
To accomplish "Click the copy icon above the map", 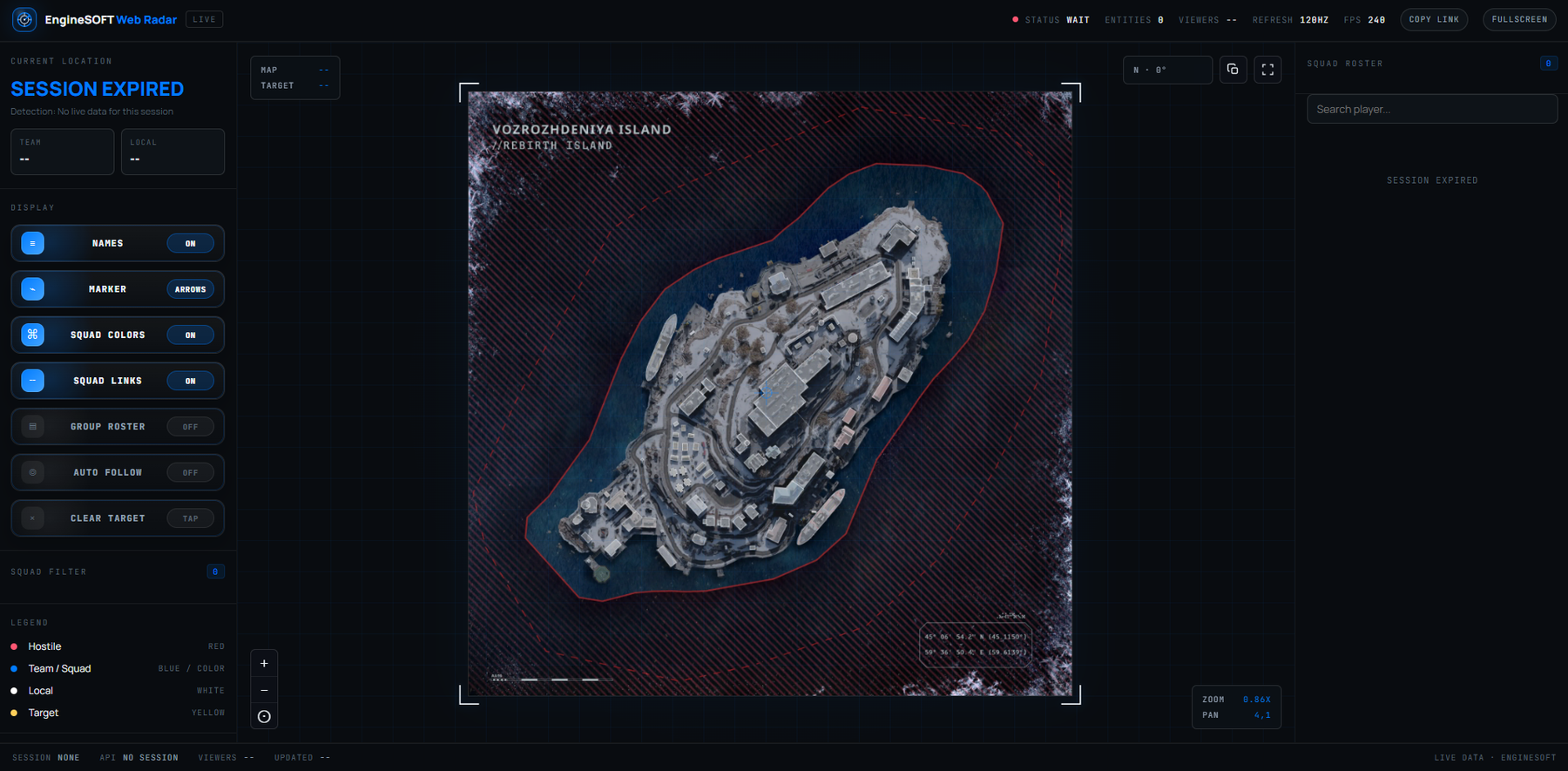I will click(1233, 70).
